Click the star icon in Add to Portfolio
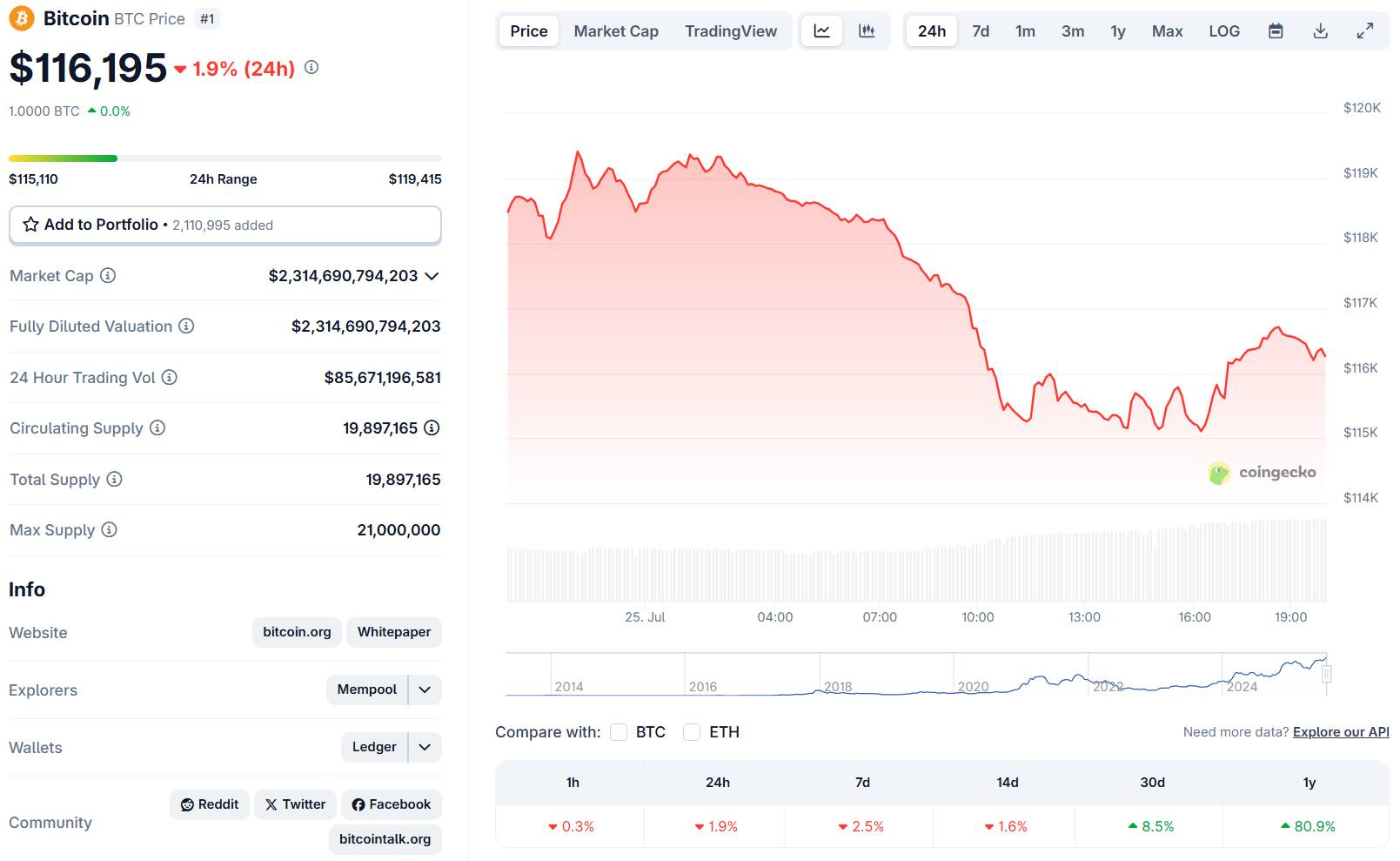This screenshot has height=861, width=1400. (x=30, y=225)
